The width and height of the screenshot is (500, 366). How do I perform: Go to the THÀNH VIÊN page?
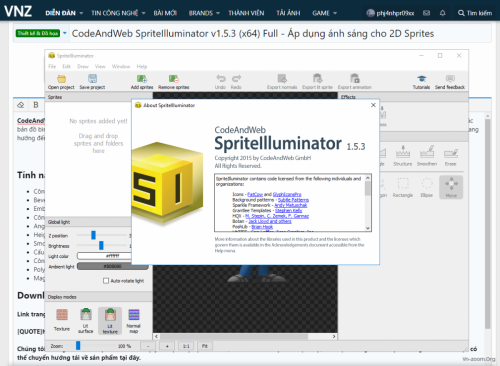point(246,13)
